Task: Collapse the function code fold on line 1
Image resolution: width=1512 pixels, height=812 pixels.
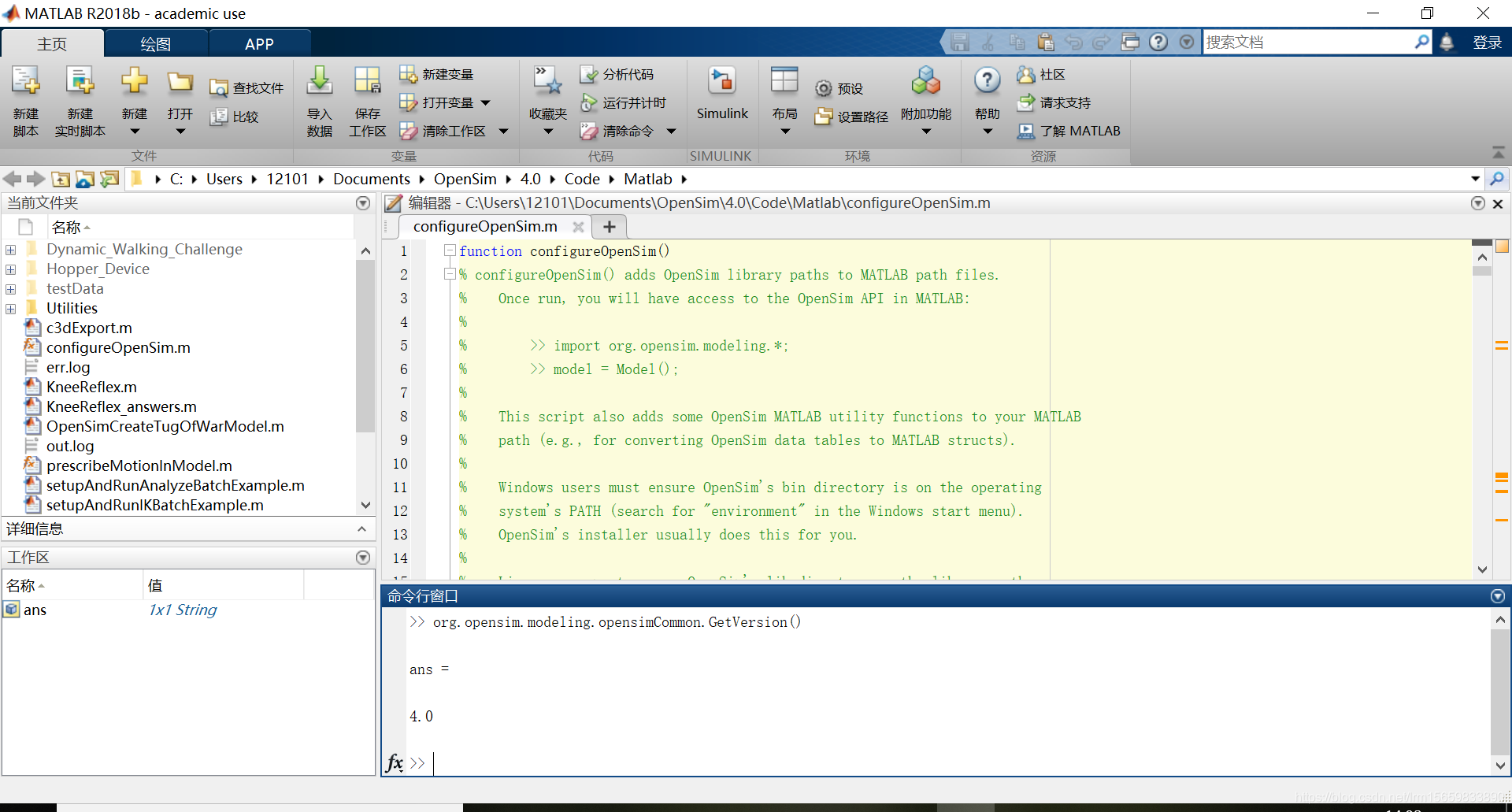Action: pos(450,250)
